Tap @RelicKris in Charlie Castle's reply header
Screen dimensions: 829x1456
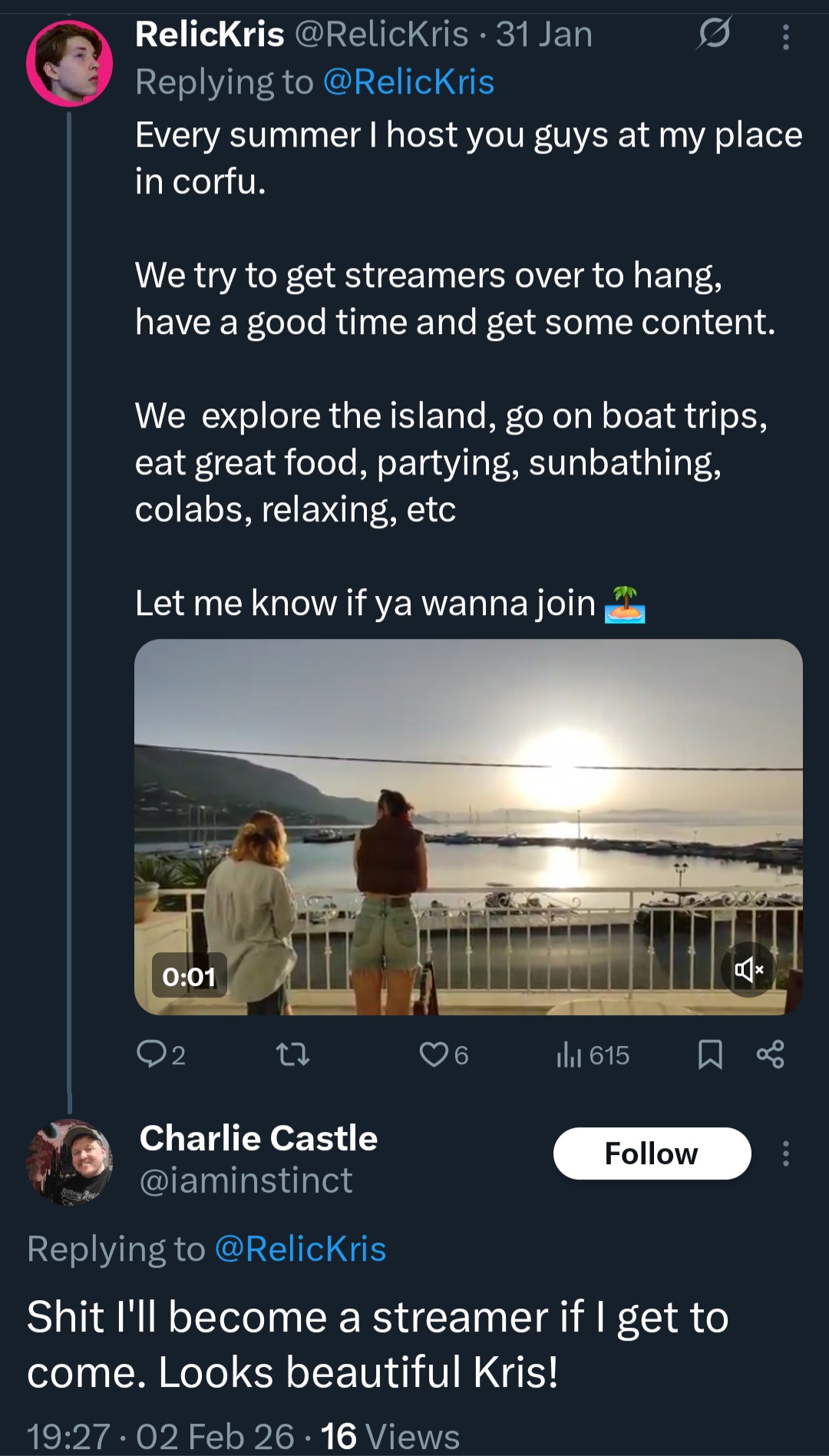coord(300,1249)
